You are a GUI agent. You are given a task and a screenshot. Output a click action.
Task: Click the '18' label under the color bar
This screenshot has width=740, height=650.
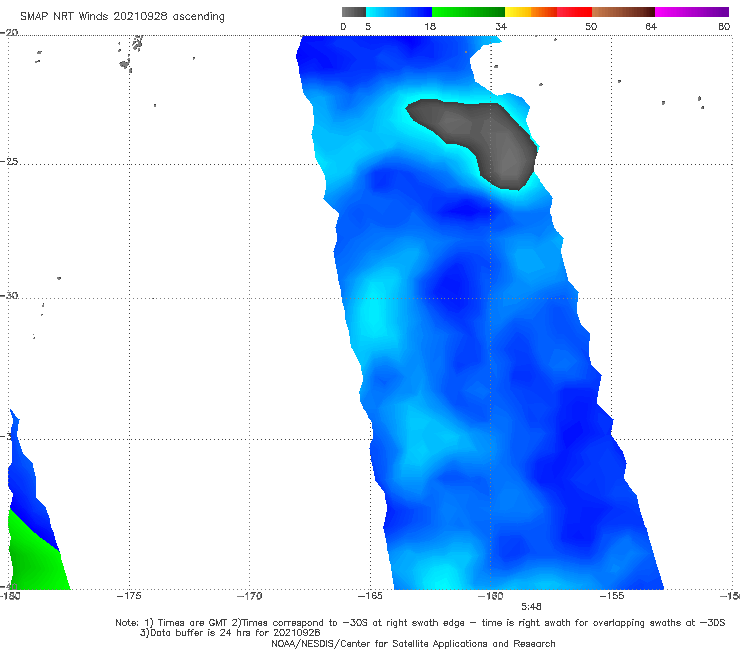click(430, 26)
